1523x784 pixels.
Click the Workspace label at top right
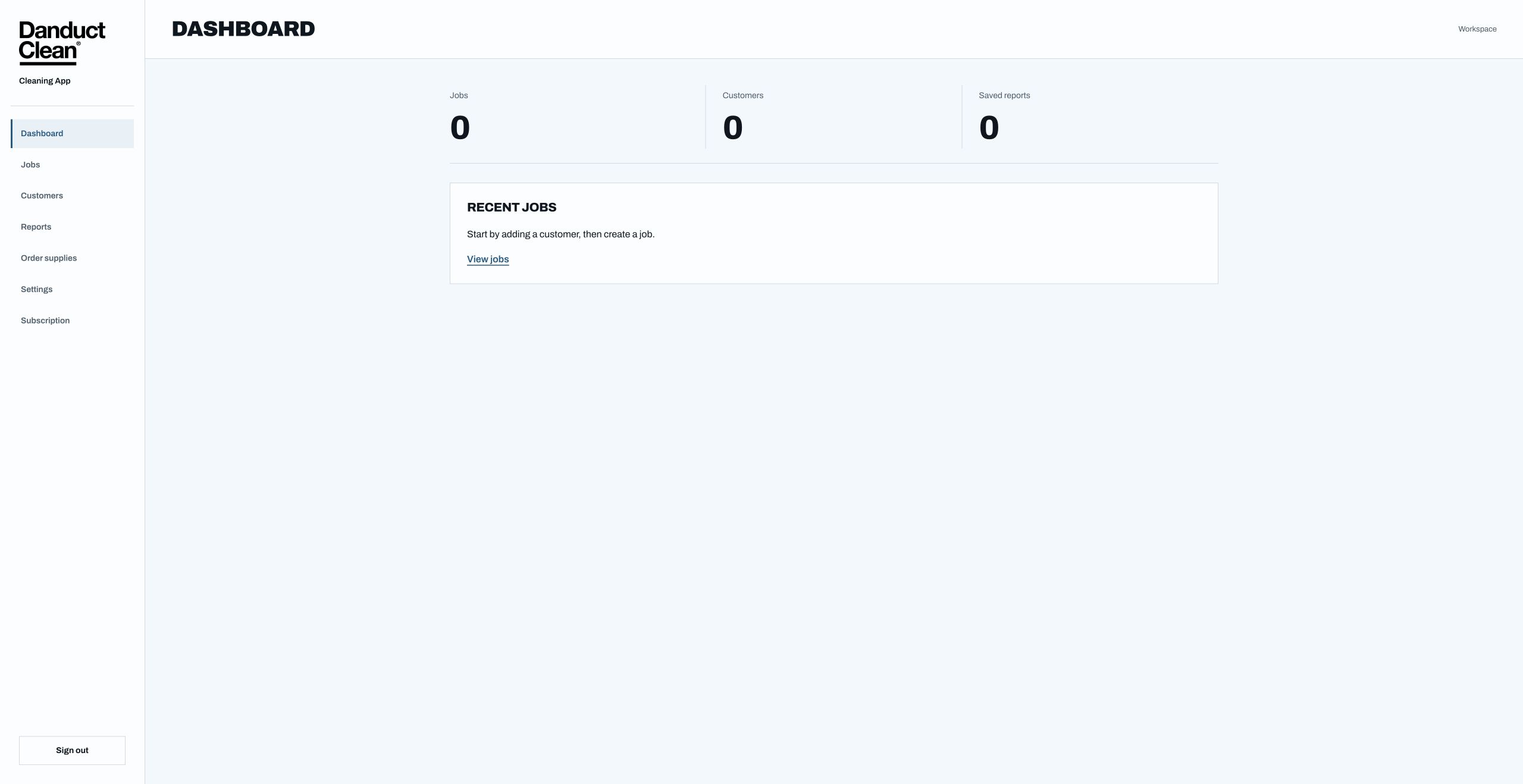click(1477, 29)
